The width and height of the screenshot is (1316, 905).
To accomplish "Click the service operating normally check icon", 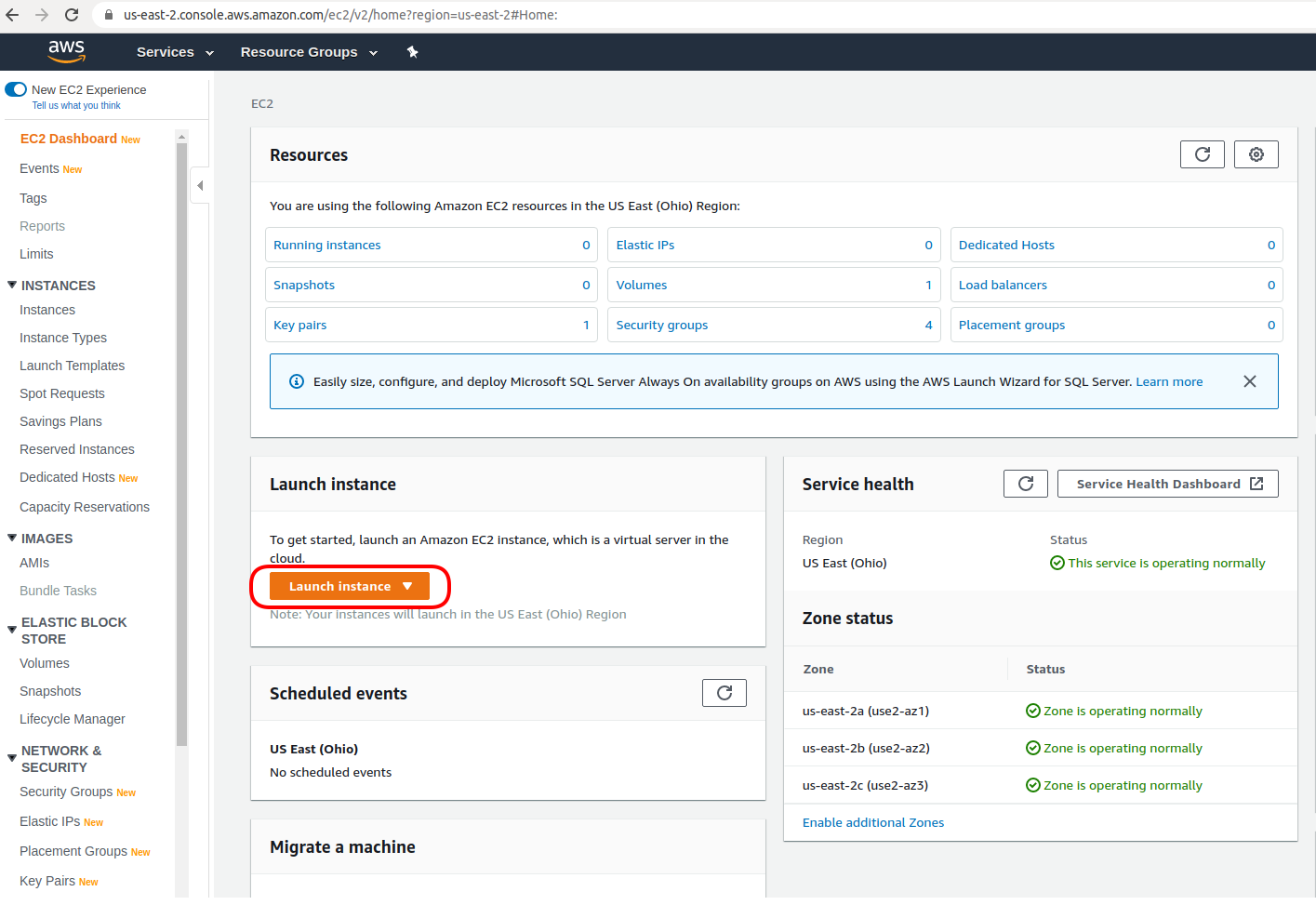I will coord(1057,563).
